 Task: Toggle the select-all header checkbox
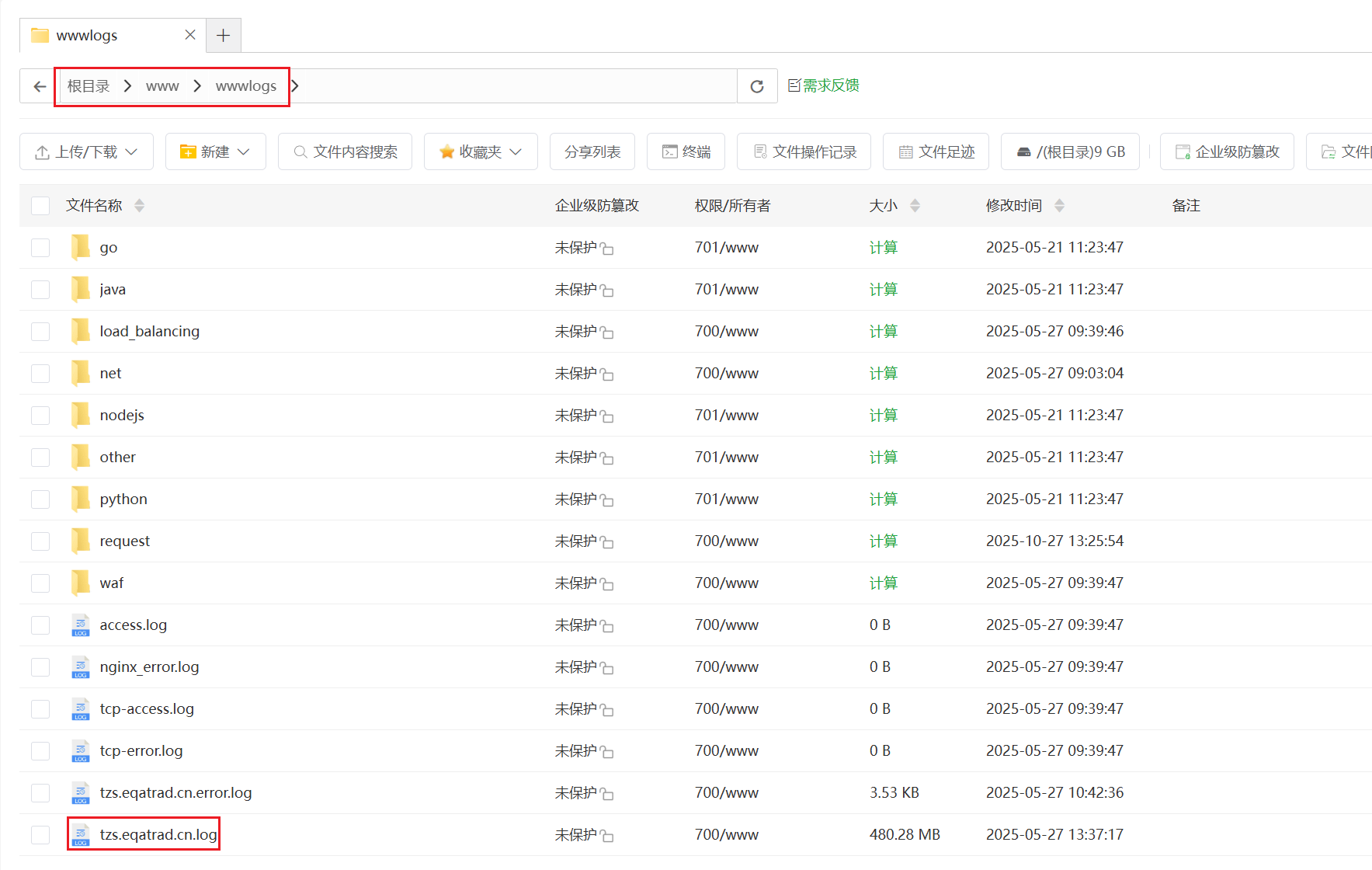[x=40, y=206]
